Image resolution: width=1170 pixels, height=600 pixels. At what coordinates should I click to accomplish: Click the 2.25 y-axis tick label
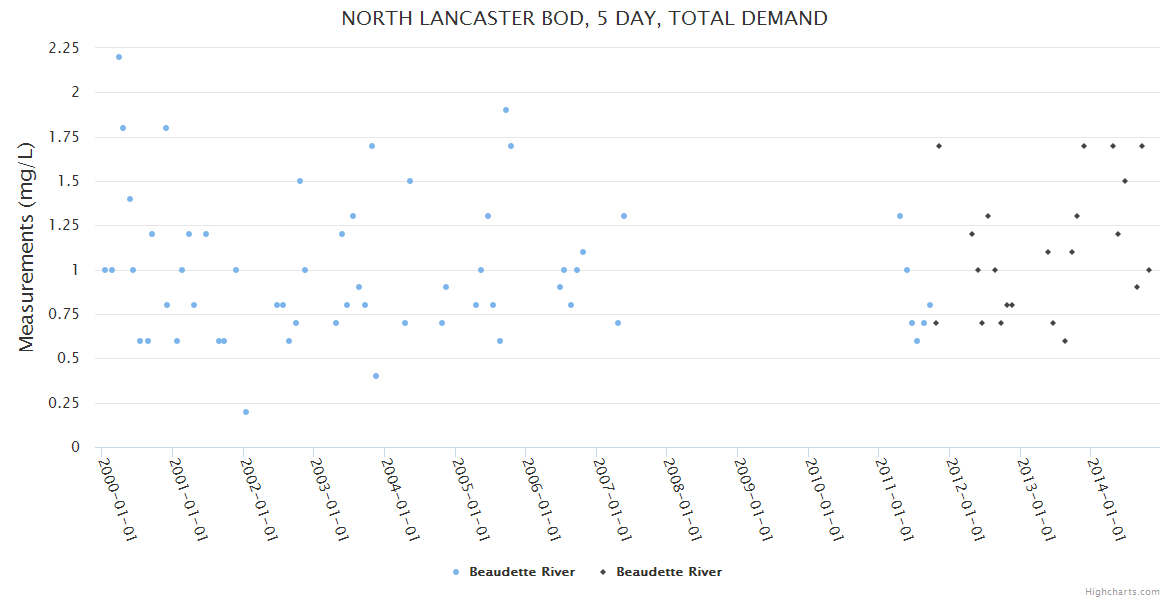[62, 47]
